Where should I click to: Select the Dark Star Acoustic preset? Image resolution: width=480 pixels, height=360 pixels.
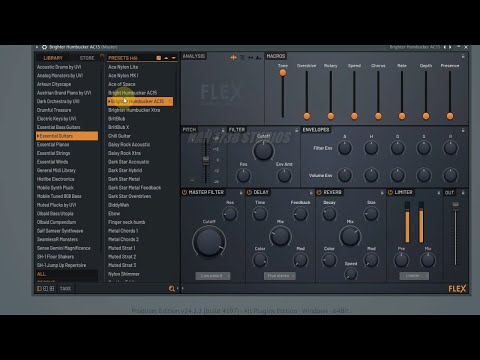point(129,162)
